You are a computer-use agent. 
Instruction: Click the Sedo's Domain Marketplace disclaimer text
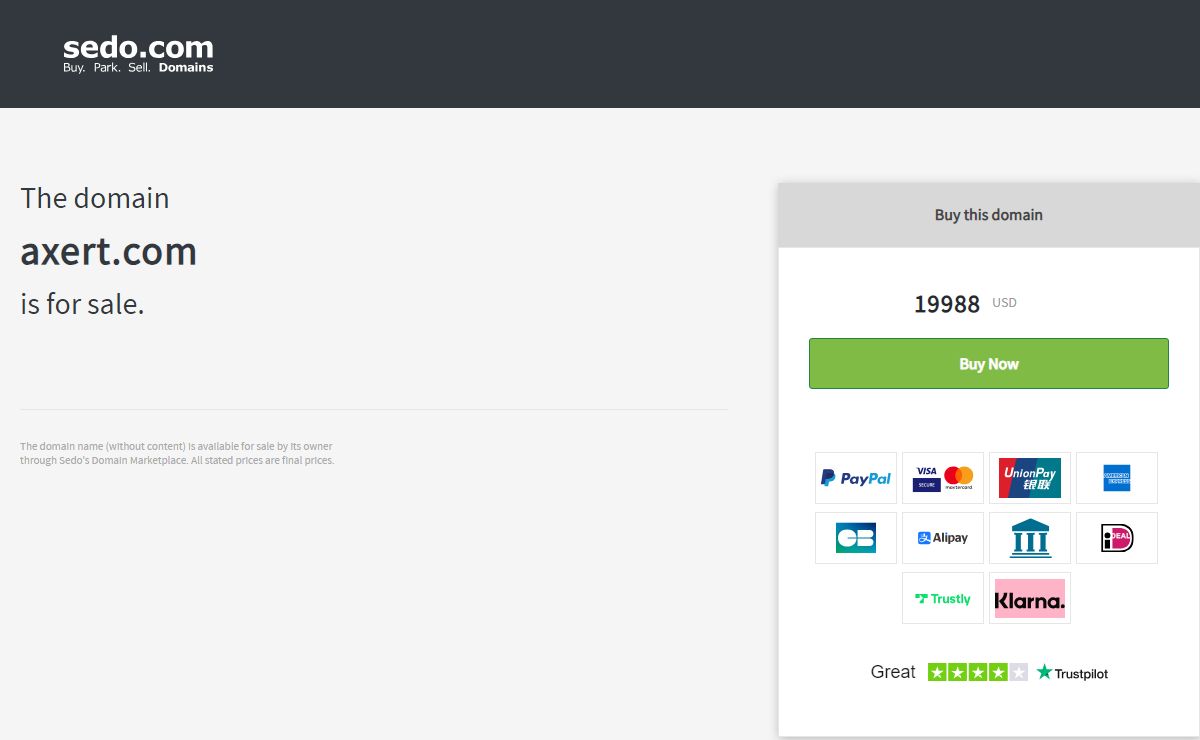point(177,453)
